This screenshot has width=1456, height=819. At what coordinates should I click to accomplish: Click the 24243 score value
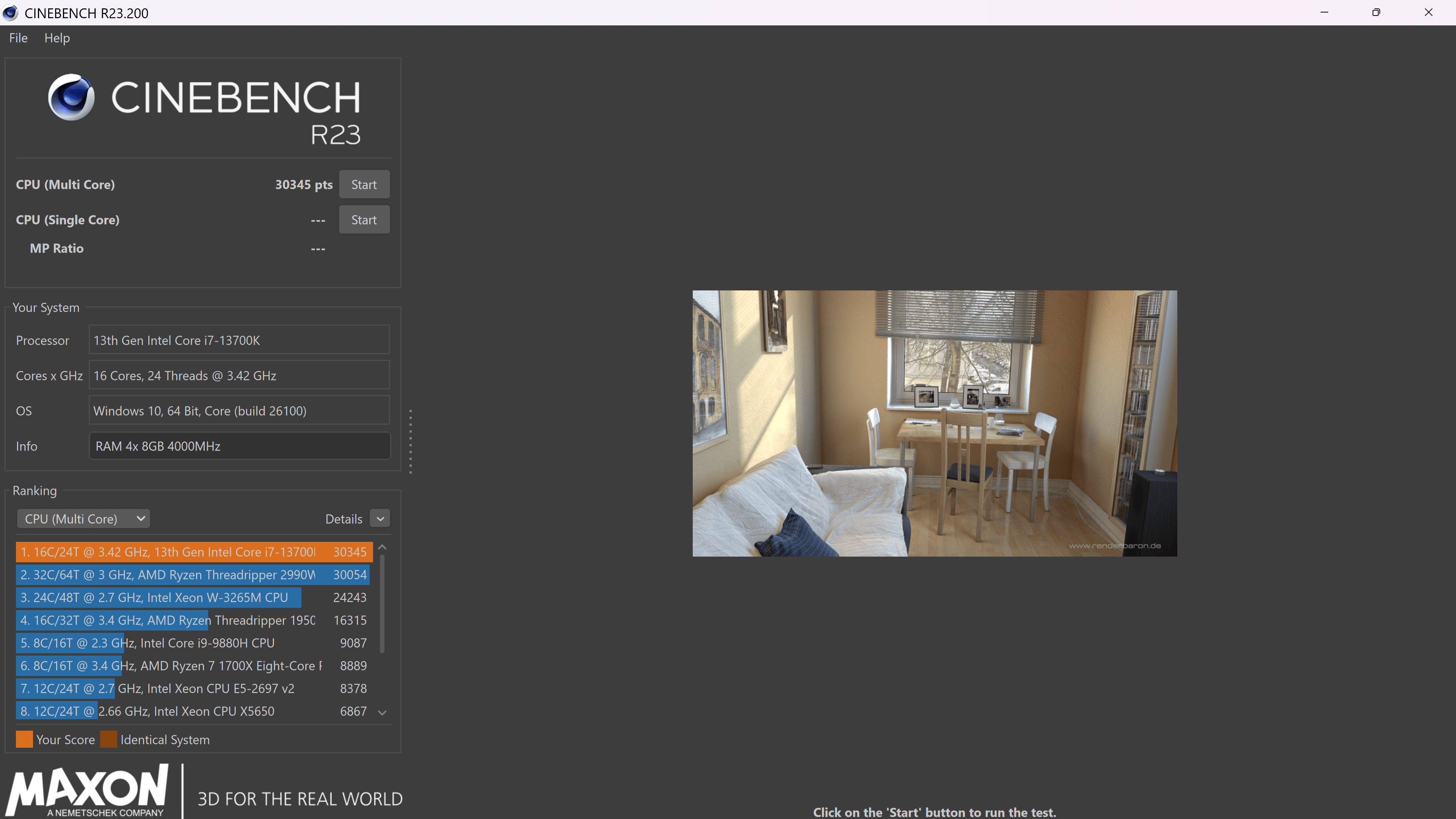point(350,598)
